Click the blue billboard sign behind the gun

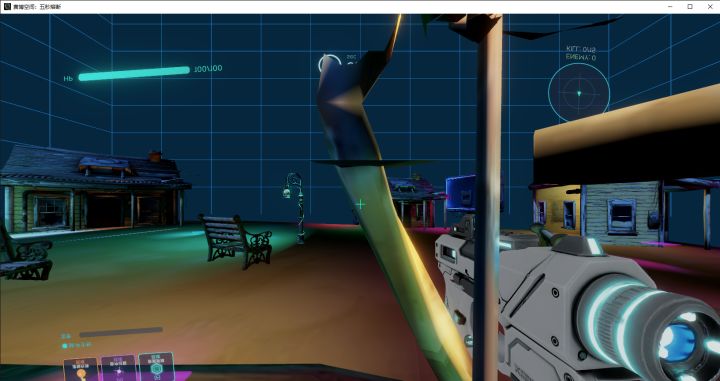point(461,193)
